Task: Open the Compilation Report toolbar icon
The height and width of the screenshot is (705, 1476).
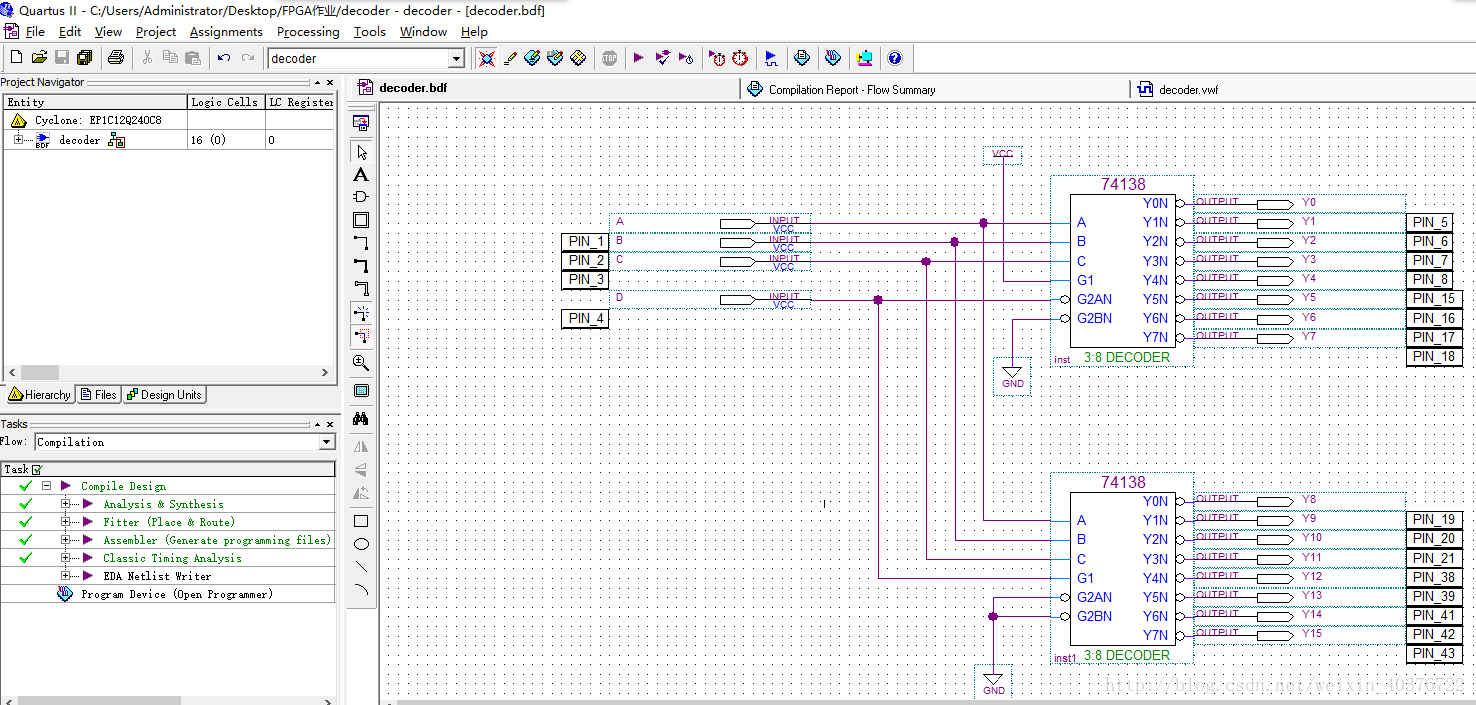Action: tap(802, 58)
